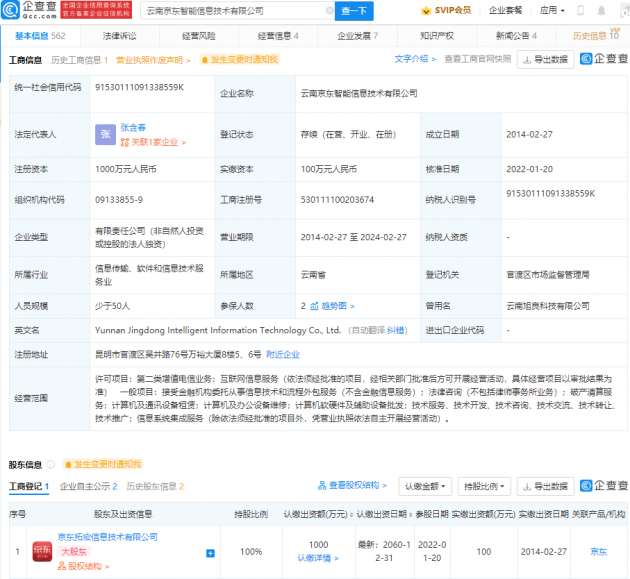Open 营业执照作废声明 link

(153, 60)
